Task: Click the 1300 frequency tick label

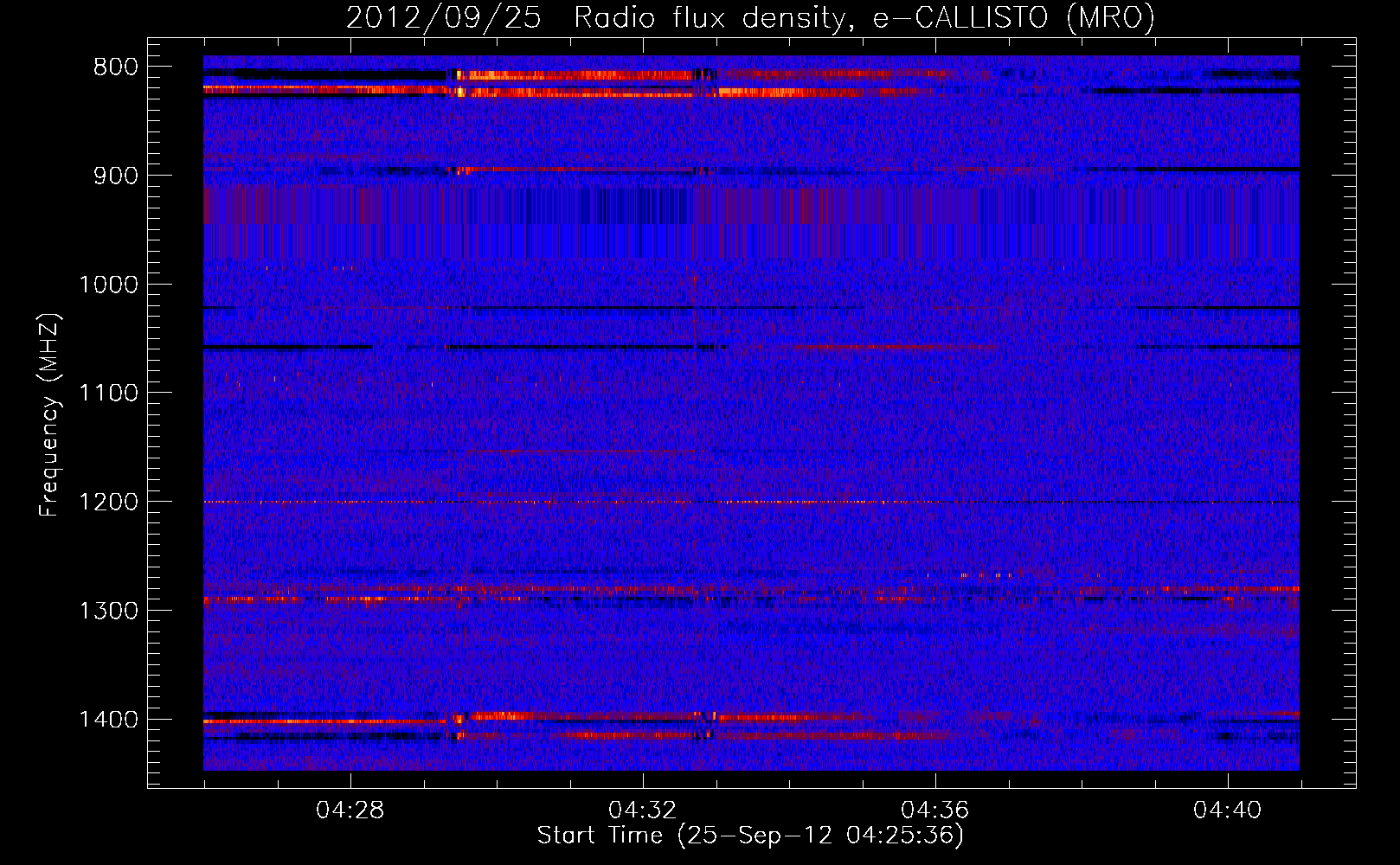Action: [108, 611]
